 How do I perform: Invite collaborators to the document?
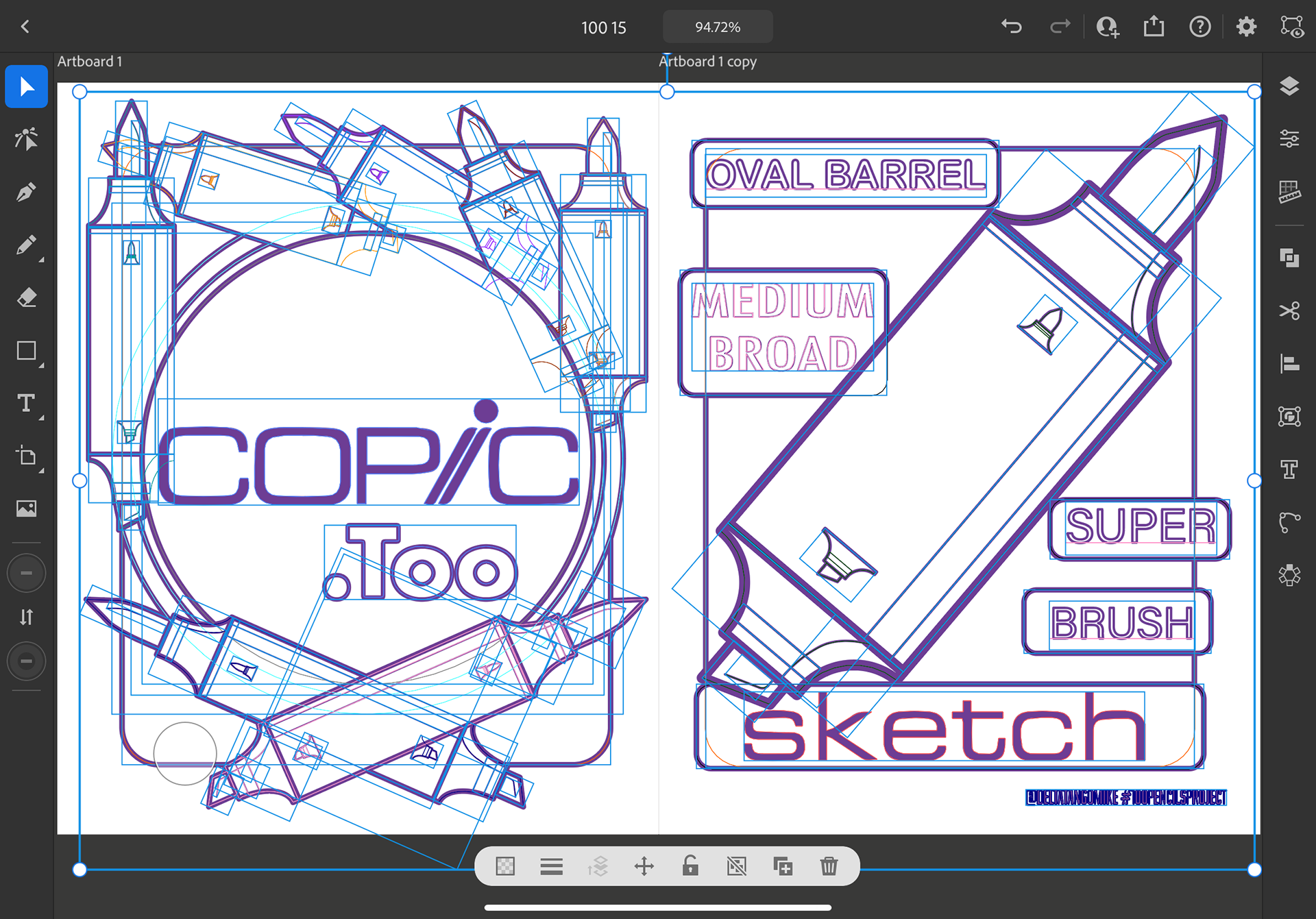[1107, 27]
